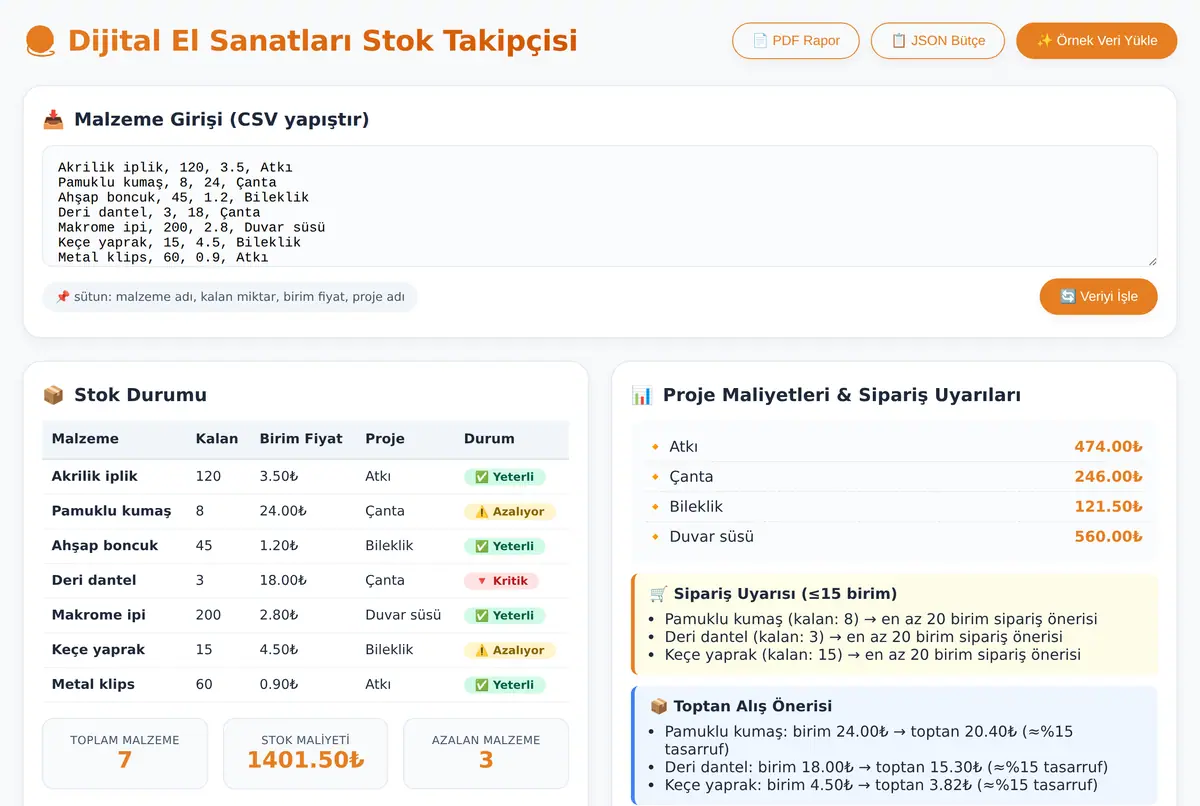
Task: Click the Stok Maliyeti 1401.50₺ card
Action: click(x=305, y=753)
